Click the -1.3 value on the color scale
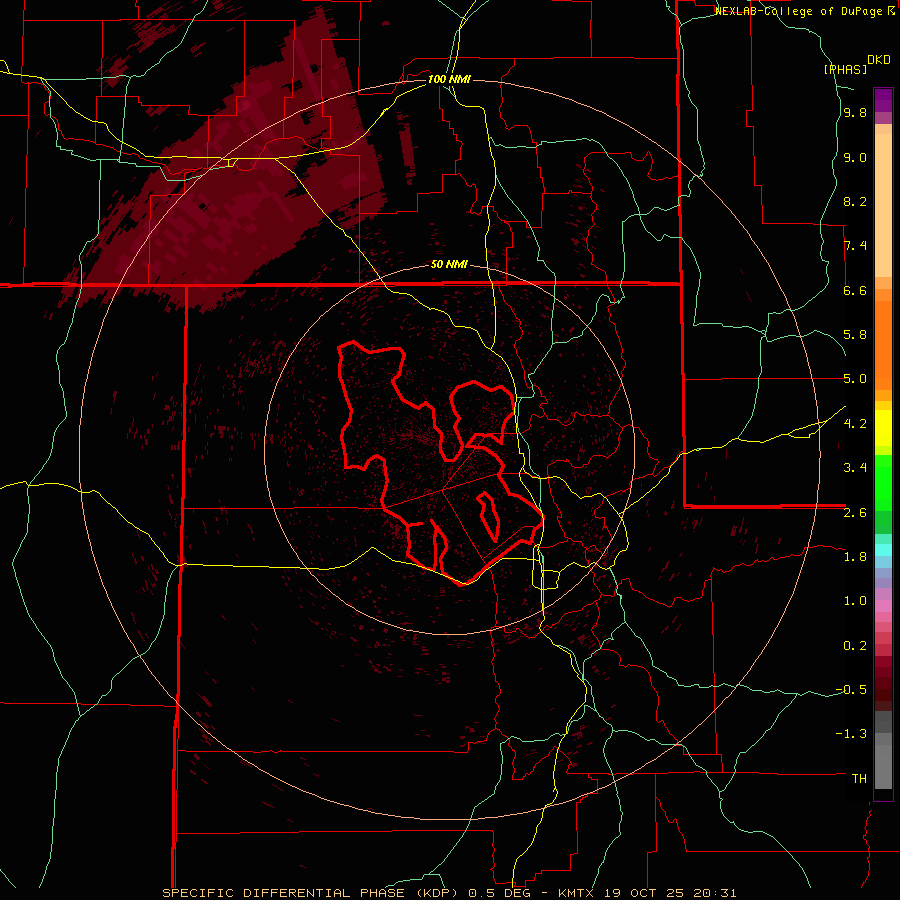 click(x=851, y=734)
